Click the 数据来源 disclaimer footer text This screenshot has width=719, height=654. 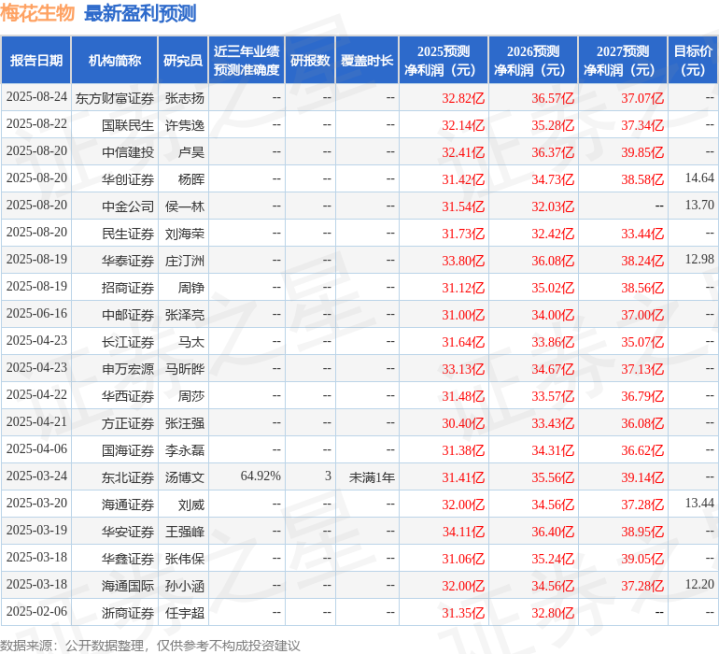(150, 645)
